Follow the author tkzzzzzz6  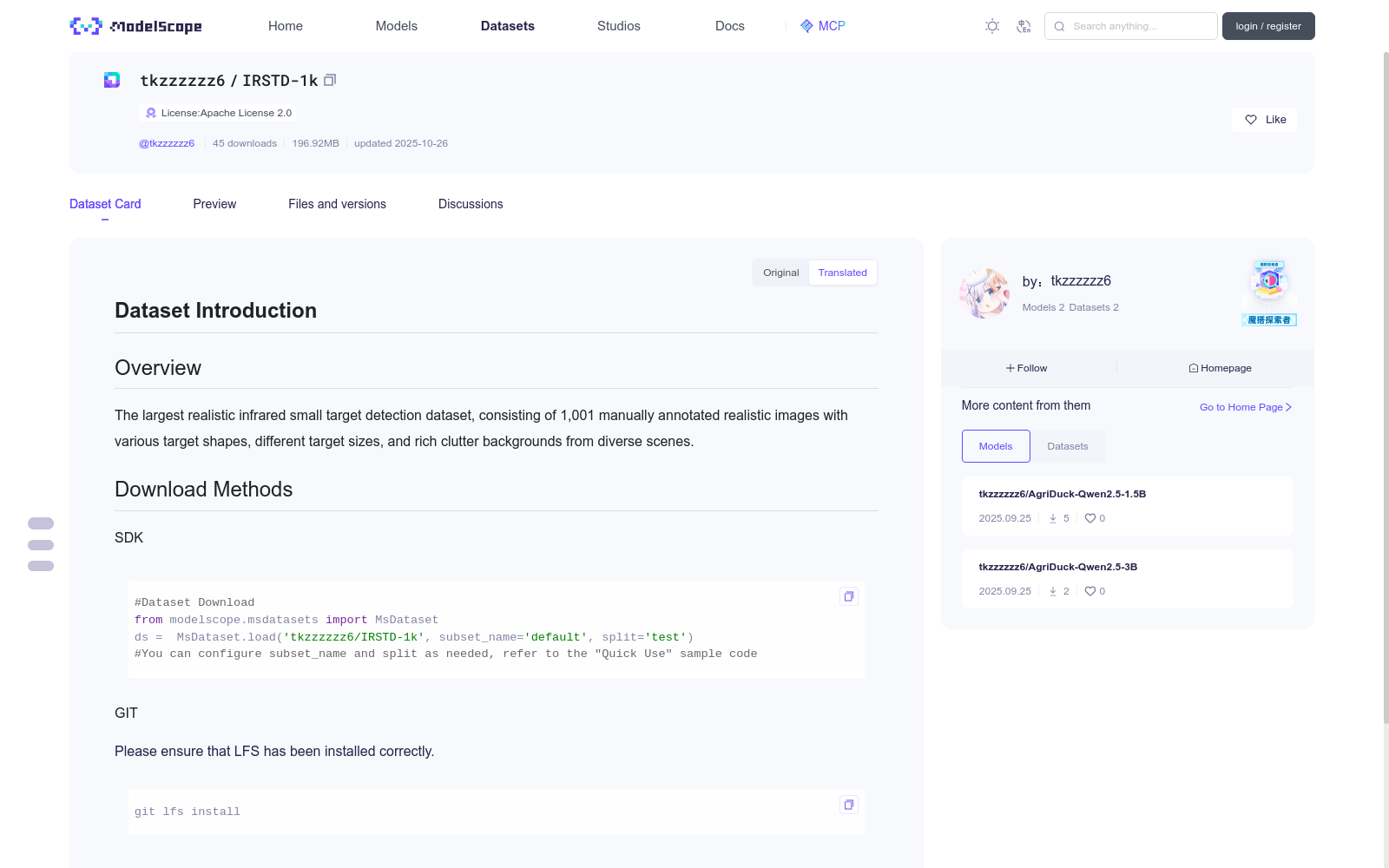click(x=1027, y=368)
